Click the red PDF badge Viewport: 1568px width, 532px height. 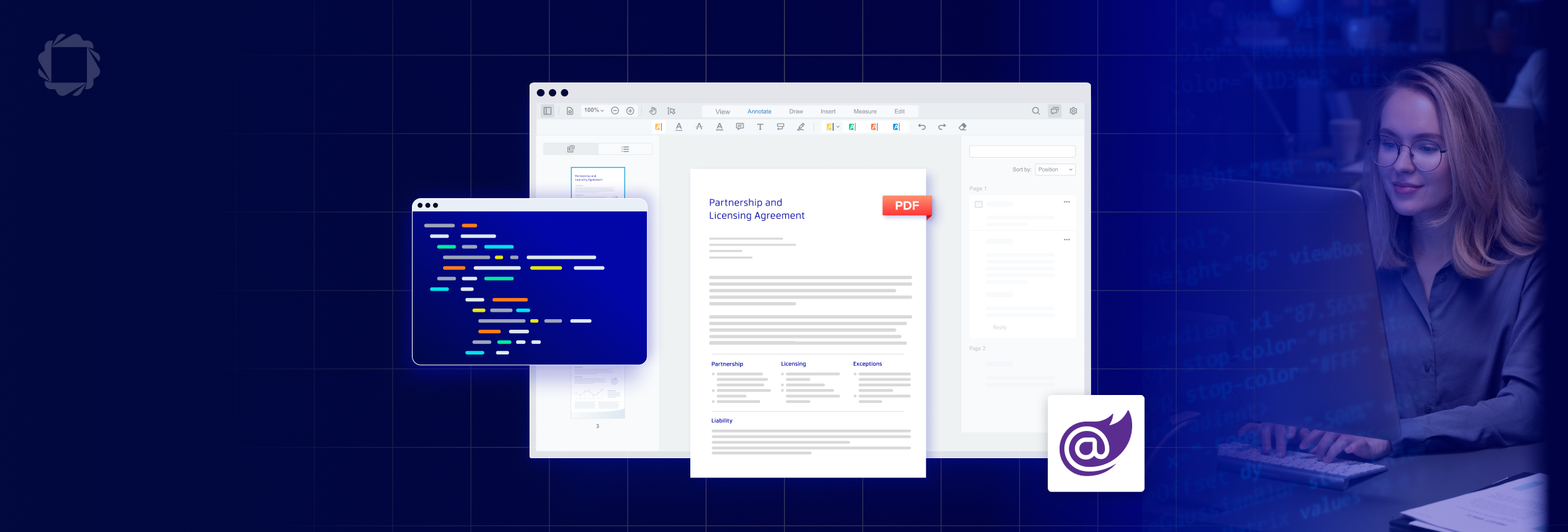pyautogui.click(x=907, y=206)
